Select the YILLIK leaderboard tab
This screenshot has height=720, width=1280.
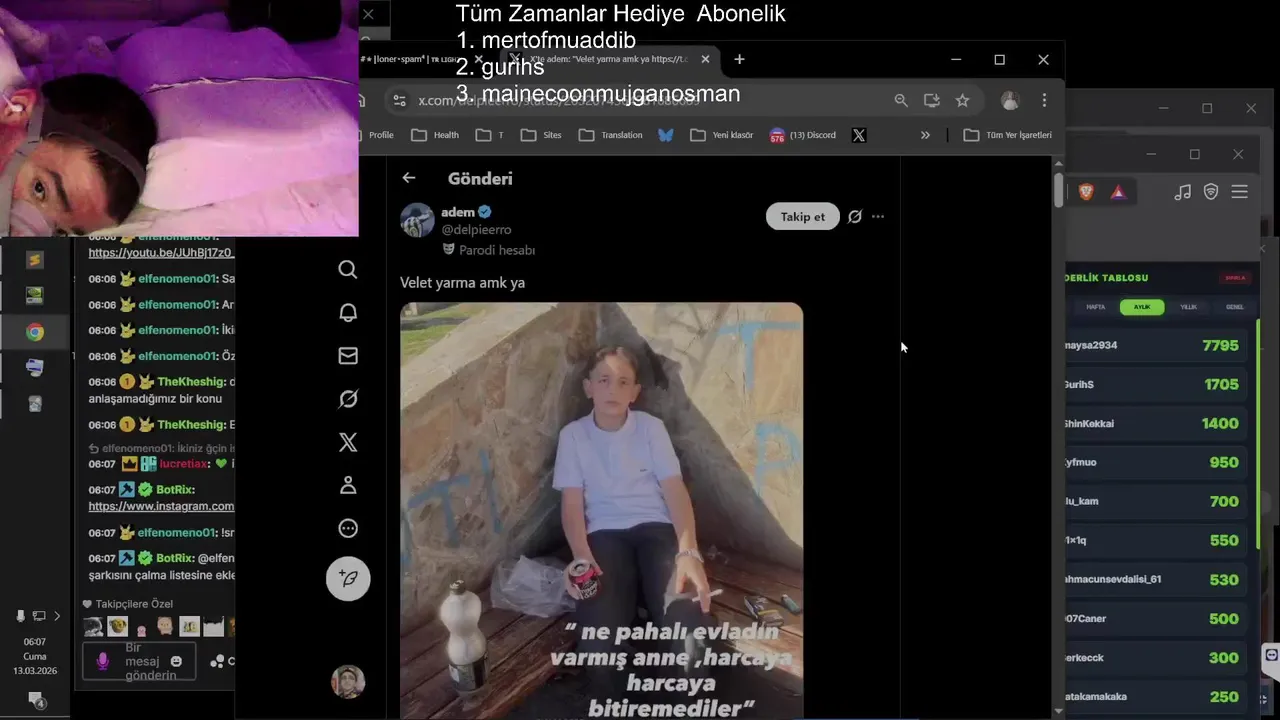(x=1189, y=307)
